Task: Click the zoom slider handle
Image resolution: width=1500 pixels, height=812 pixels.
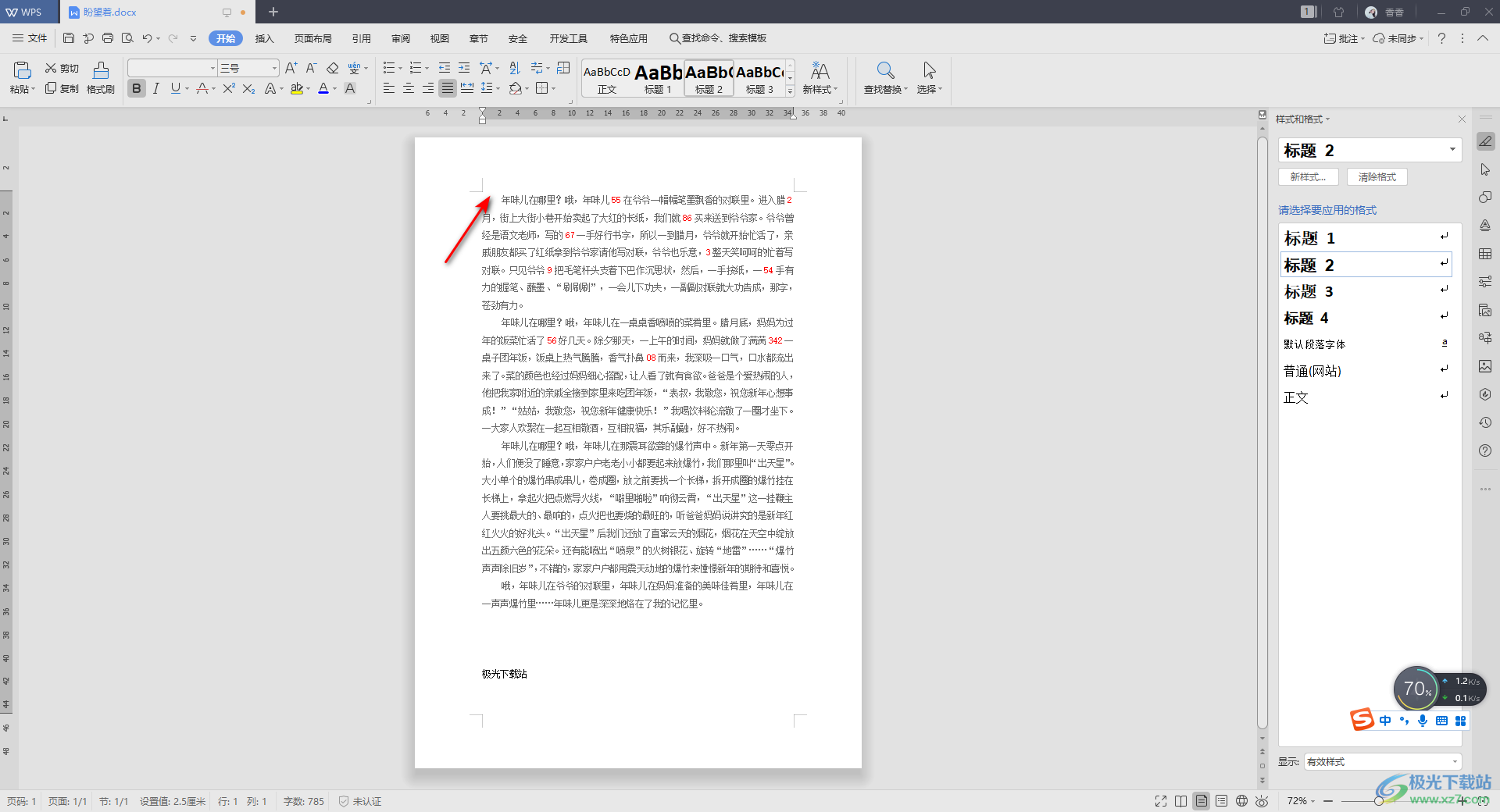Action: tap(1378, 801)
